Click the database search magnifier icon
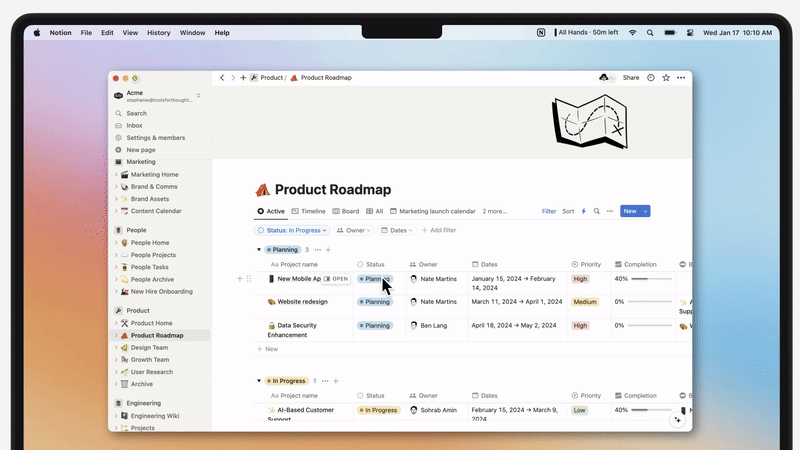Viewport: 800px width, 450px height. pyautogui.click(x=597, y=211)
